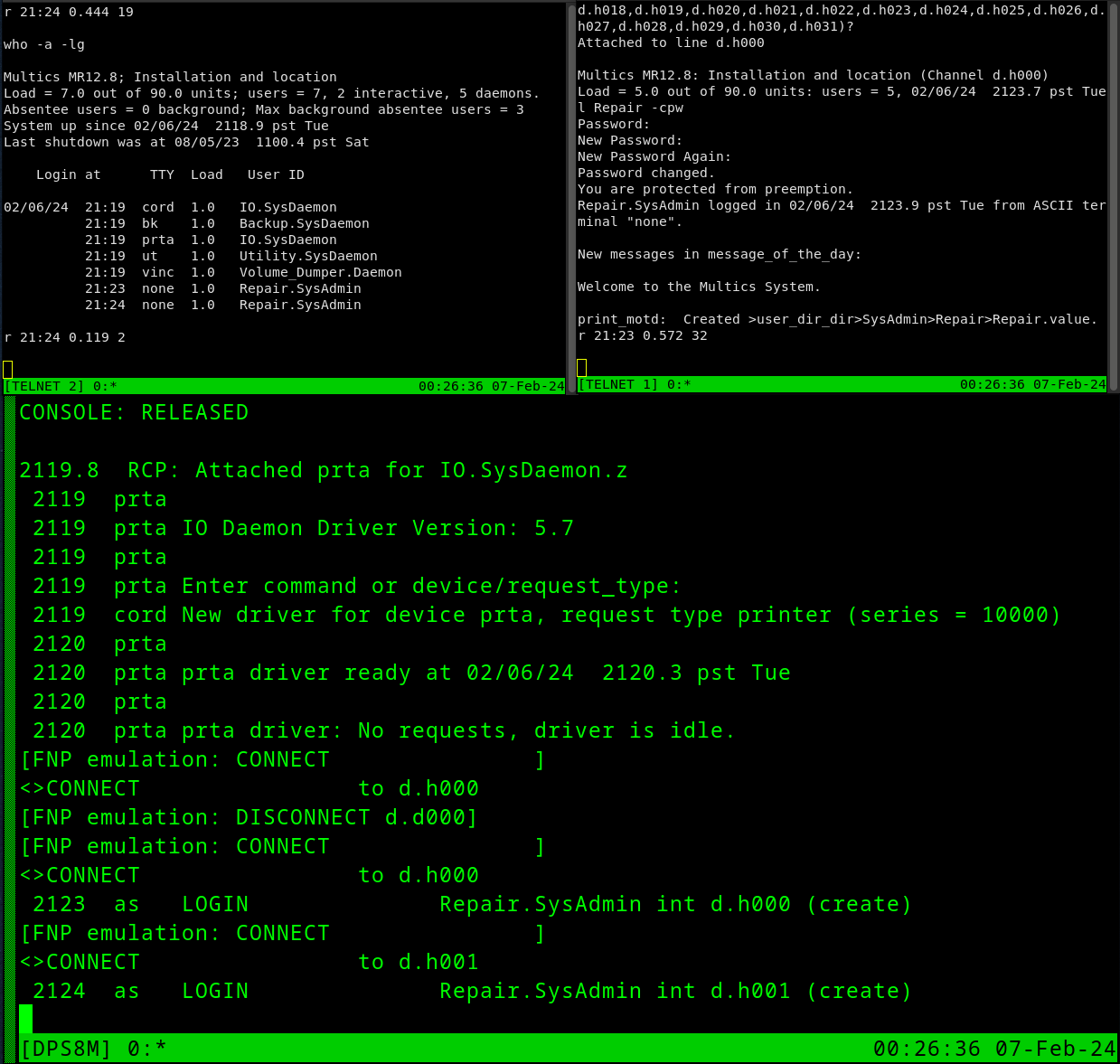Click the clock in the TELNET 1 status bar

point(1032,384)
